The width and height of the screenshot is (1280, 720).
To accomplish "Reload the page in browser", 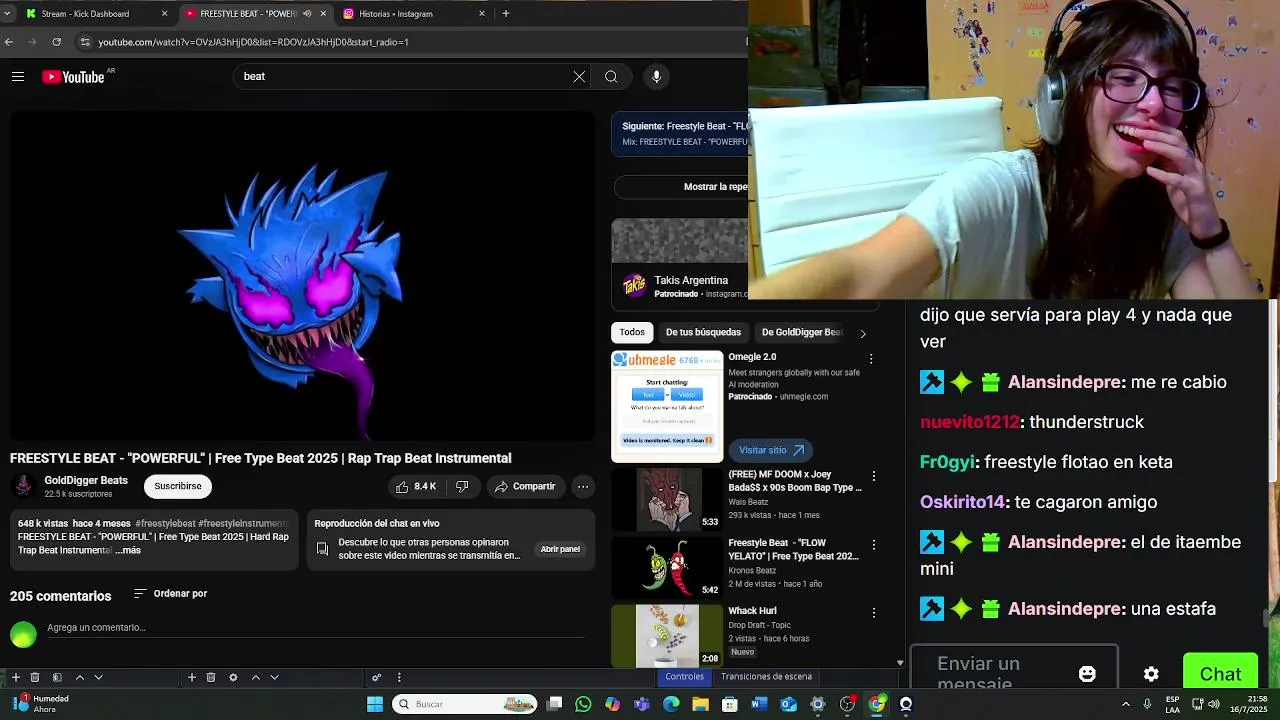I will pyautogui.click(x=57, y=42).
